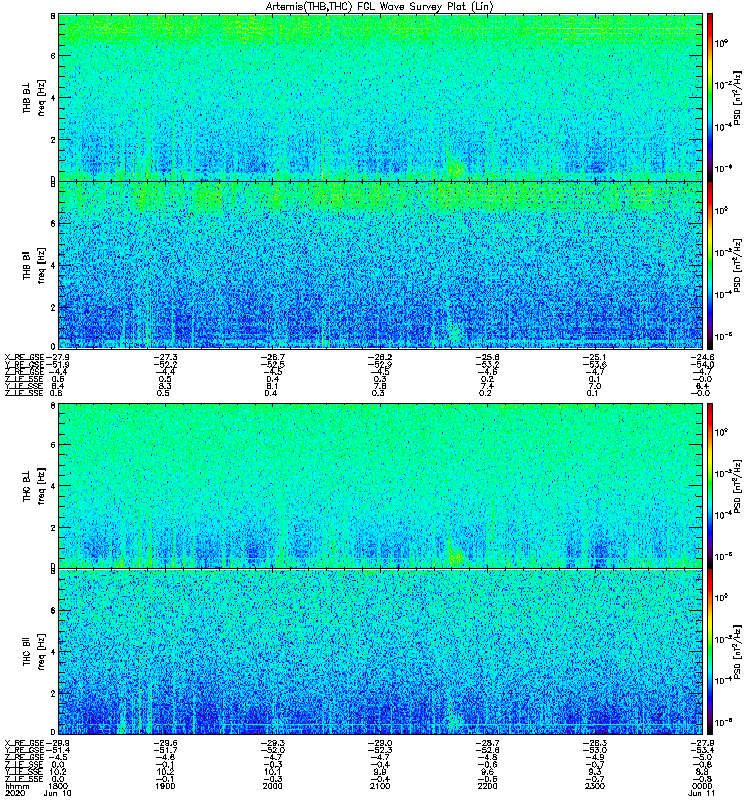Click the 2020 year label
This screenshot has height=800, width=750.
(14, 793)
